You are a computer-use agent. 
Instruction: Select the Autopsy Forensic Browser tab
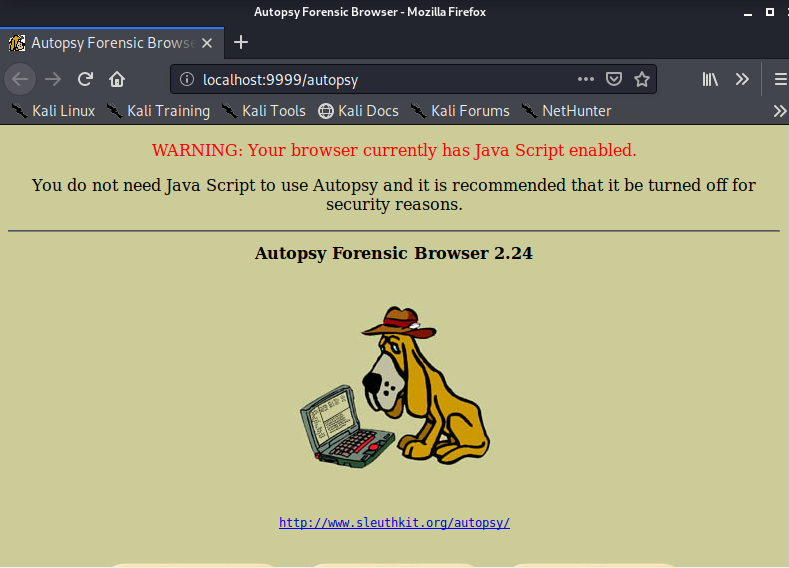(112, 43)
